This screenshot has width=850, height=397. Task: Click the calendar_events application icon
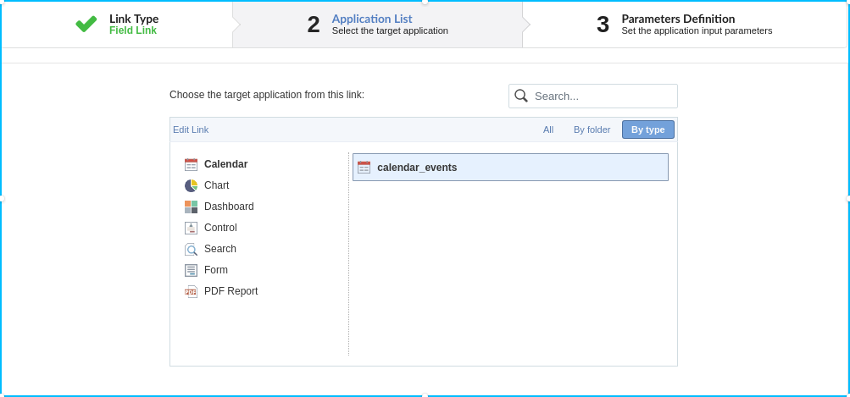tap(364, 167)
